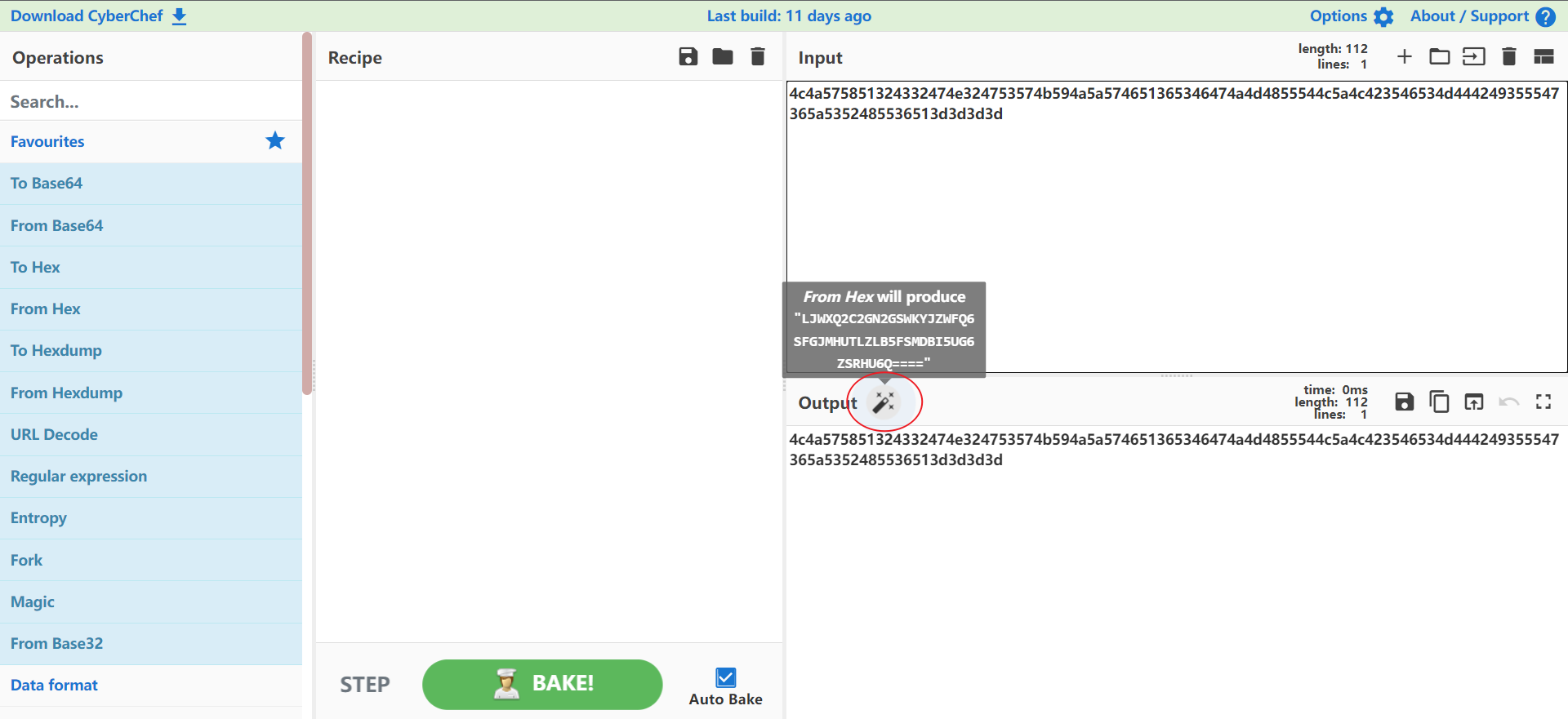Open folder as input icon
The image size is (1568, 719).
tap(1440, 56)
